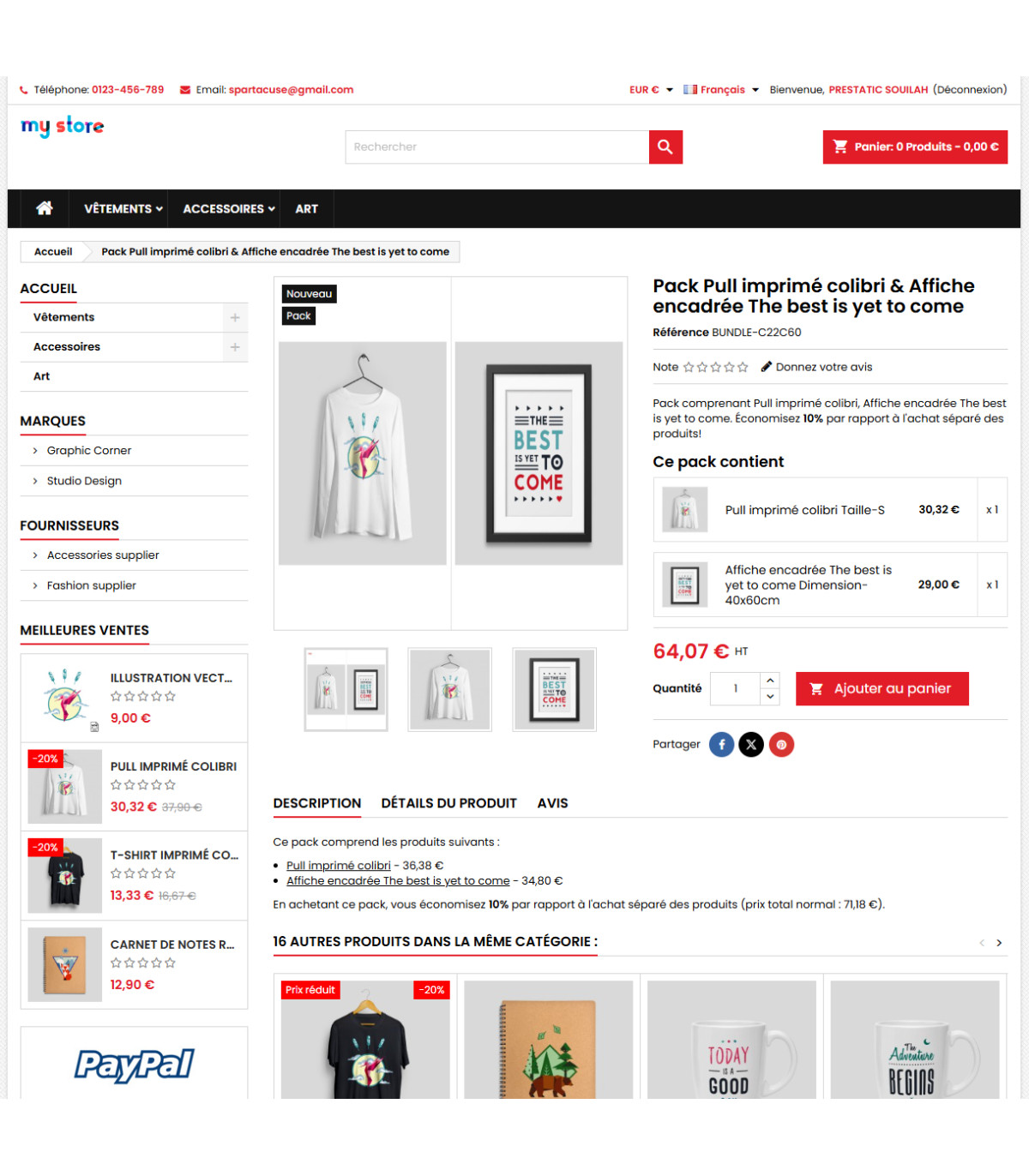Screen dimensions: 1029x1176
Task: Expand the Accessoires category plus sign
Action: coord(235,347)
